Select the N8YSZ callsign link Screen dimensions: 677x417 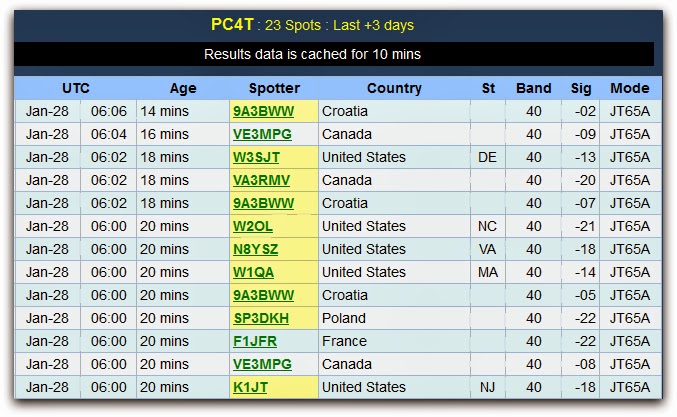point(256,249)
